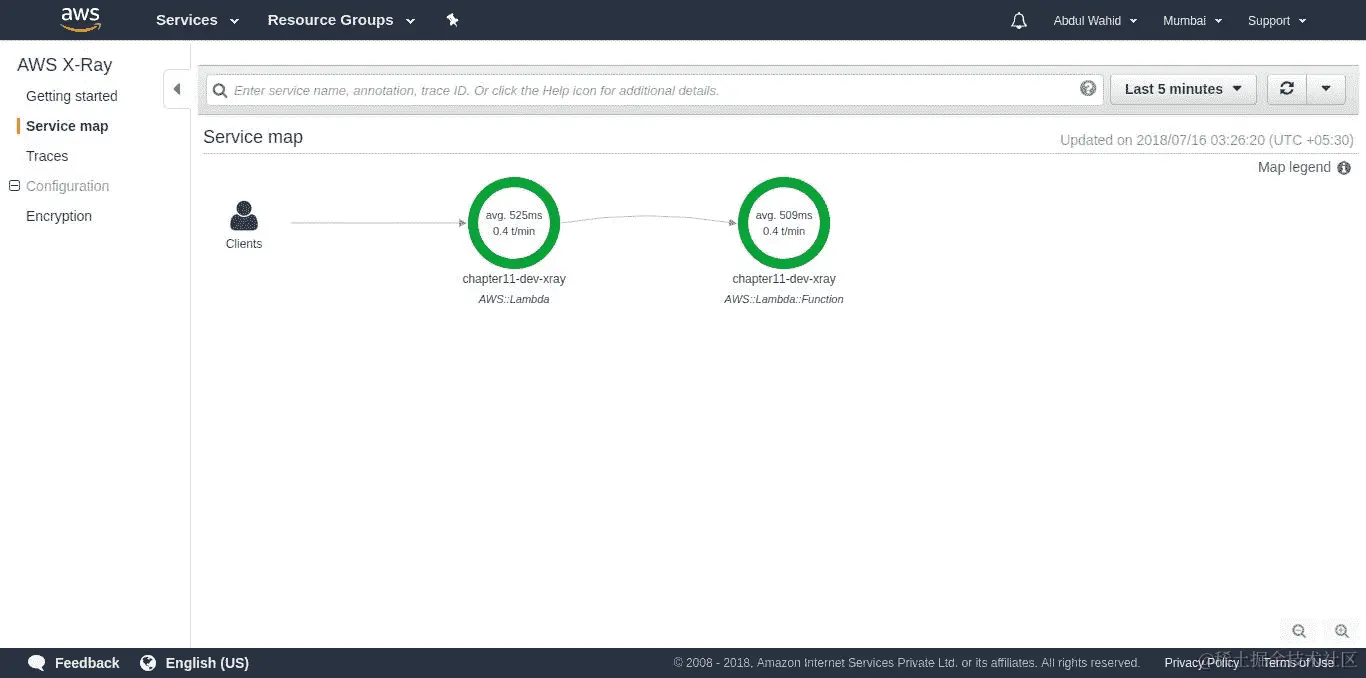Select the AWS::Lambda node circle

tap(514, 223)
